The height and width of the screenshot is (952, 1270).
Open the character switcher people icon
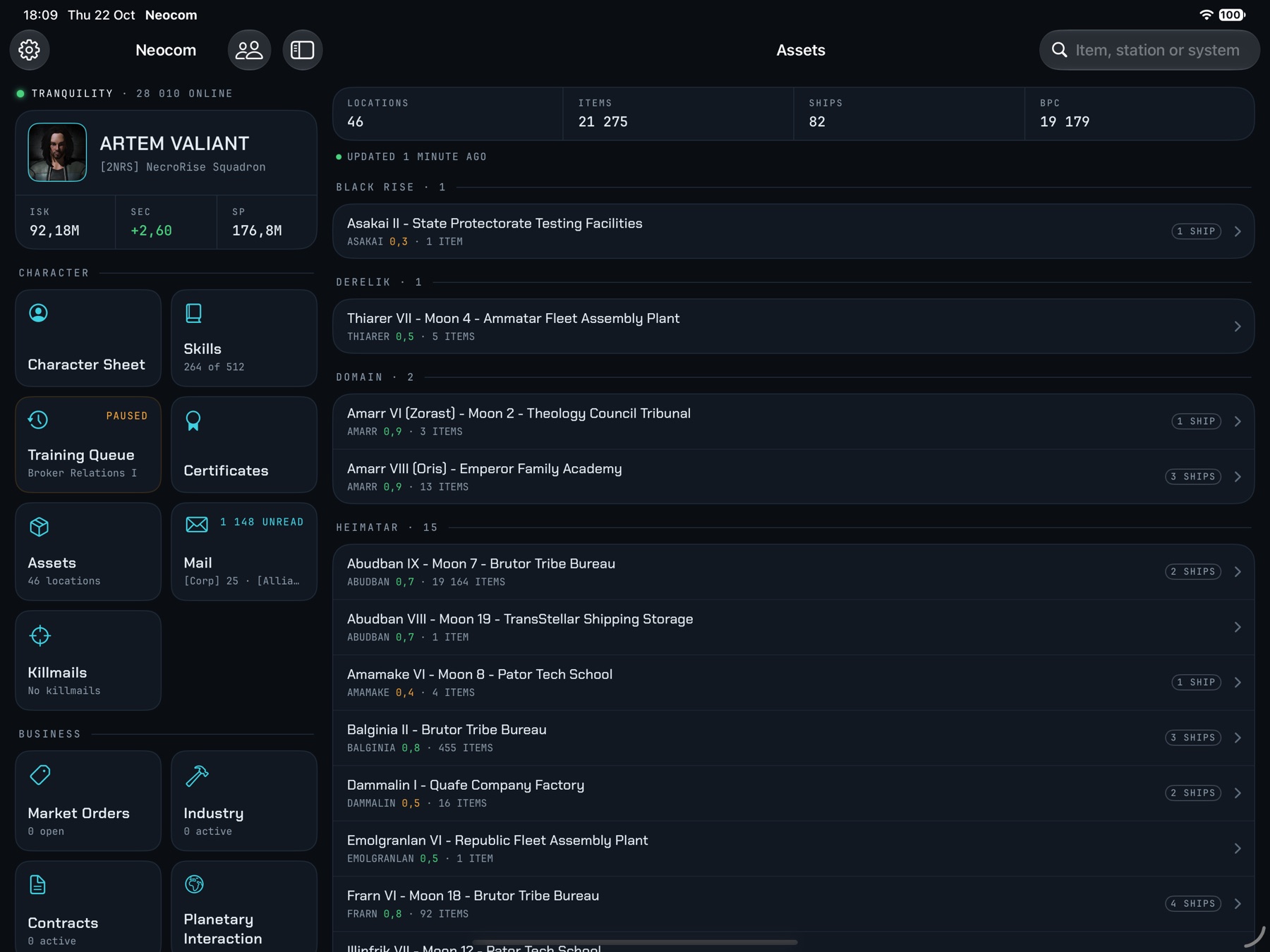(249, 50)
